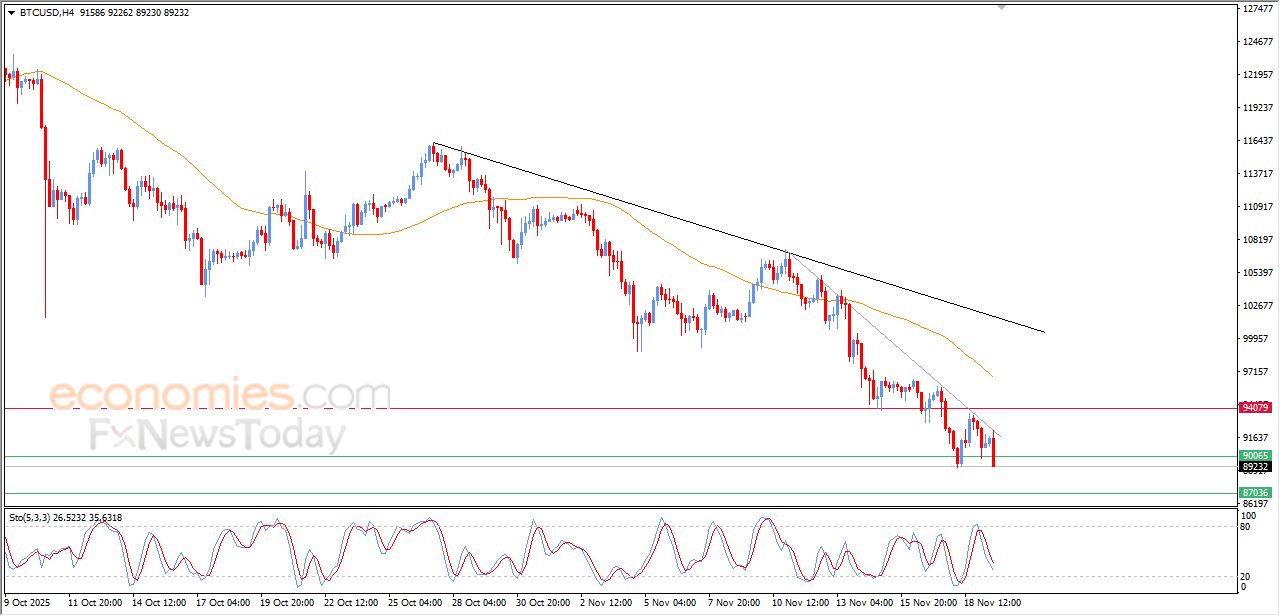Click the 113717 price axis value
1280x616 pixels.
tap(1257, 174)
